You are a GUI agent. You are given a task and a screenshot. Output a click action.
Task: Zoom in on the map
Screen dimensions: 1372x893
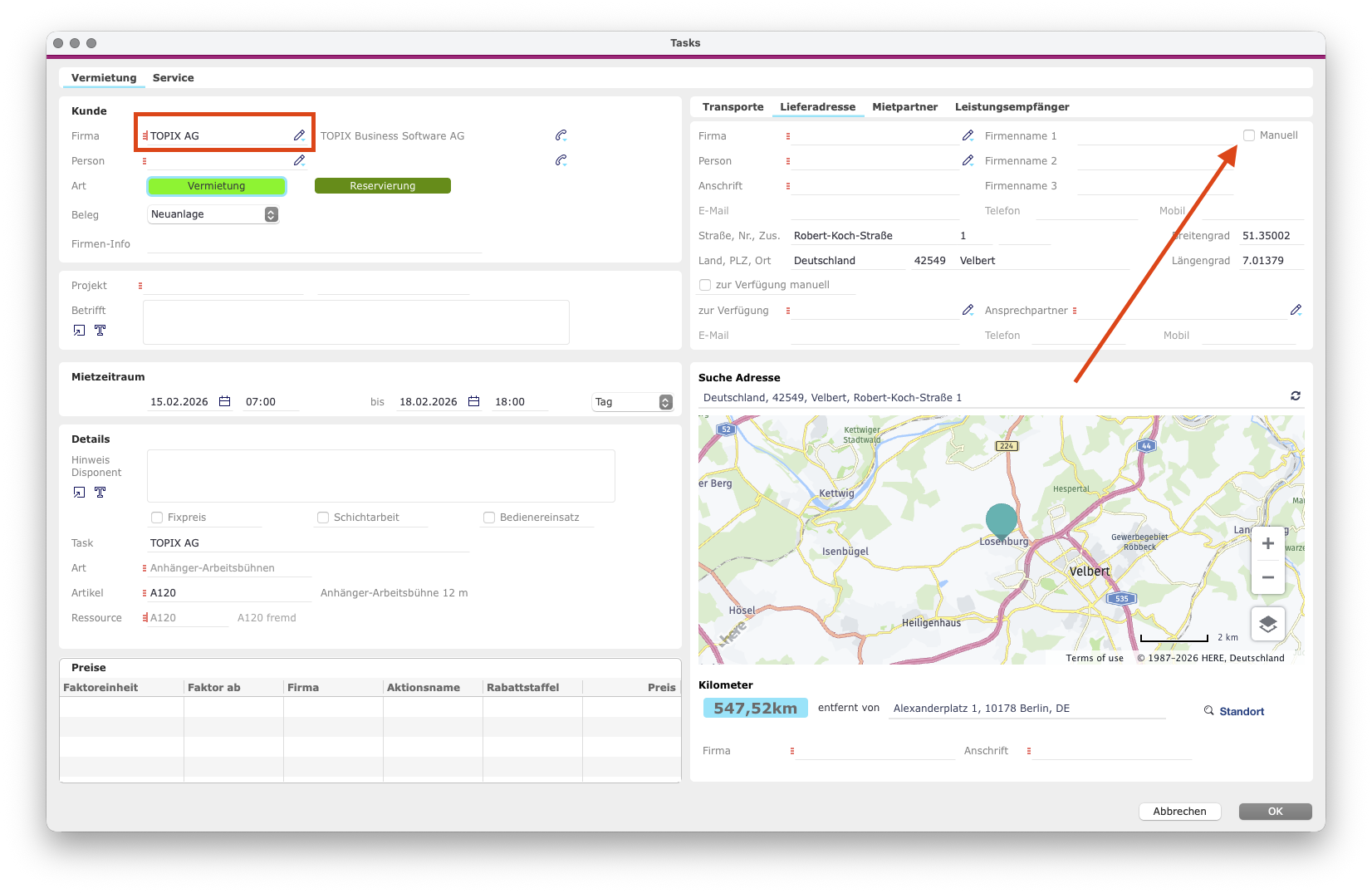(1268, 543)
